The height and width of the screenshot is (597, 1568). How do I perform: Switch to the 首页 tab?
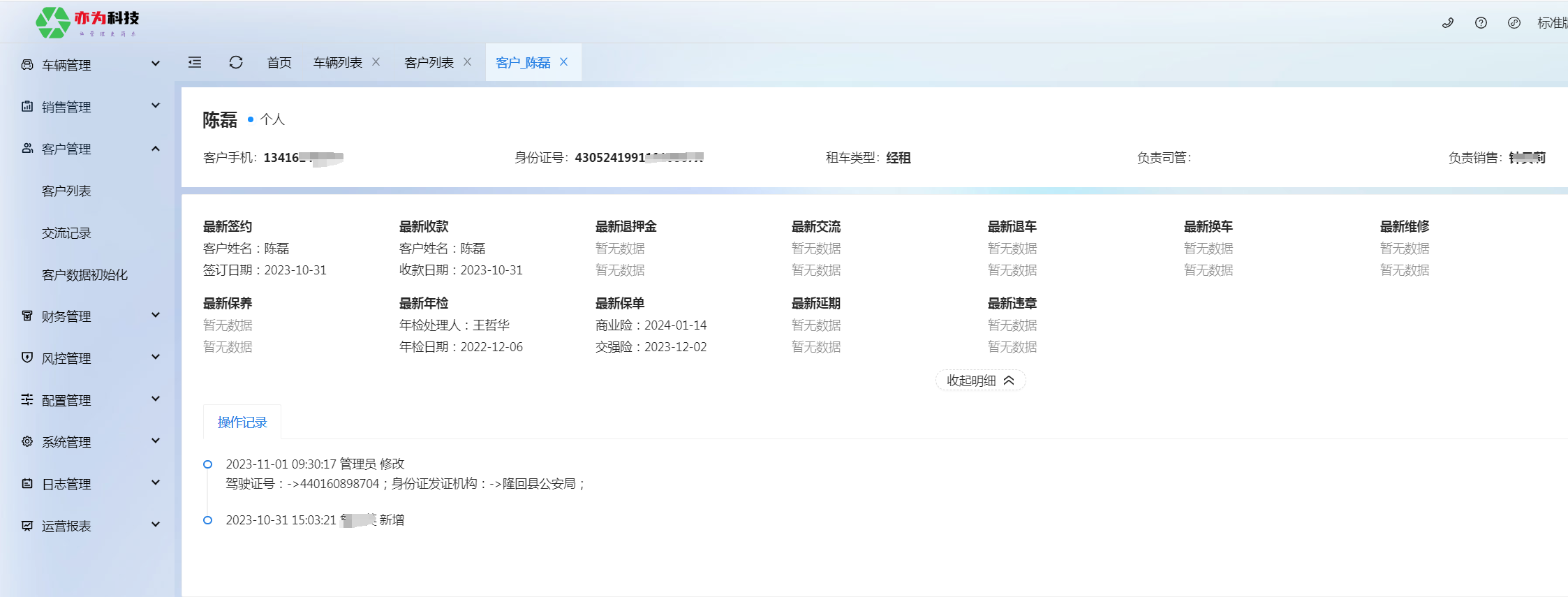pos(279,63)
